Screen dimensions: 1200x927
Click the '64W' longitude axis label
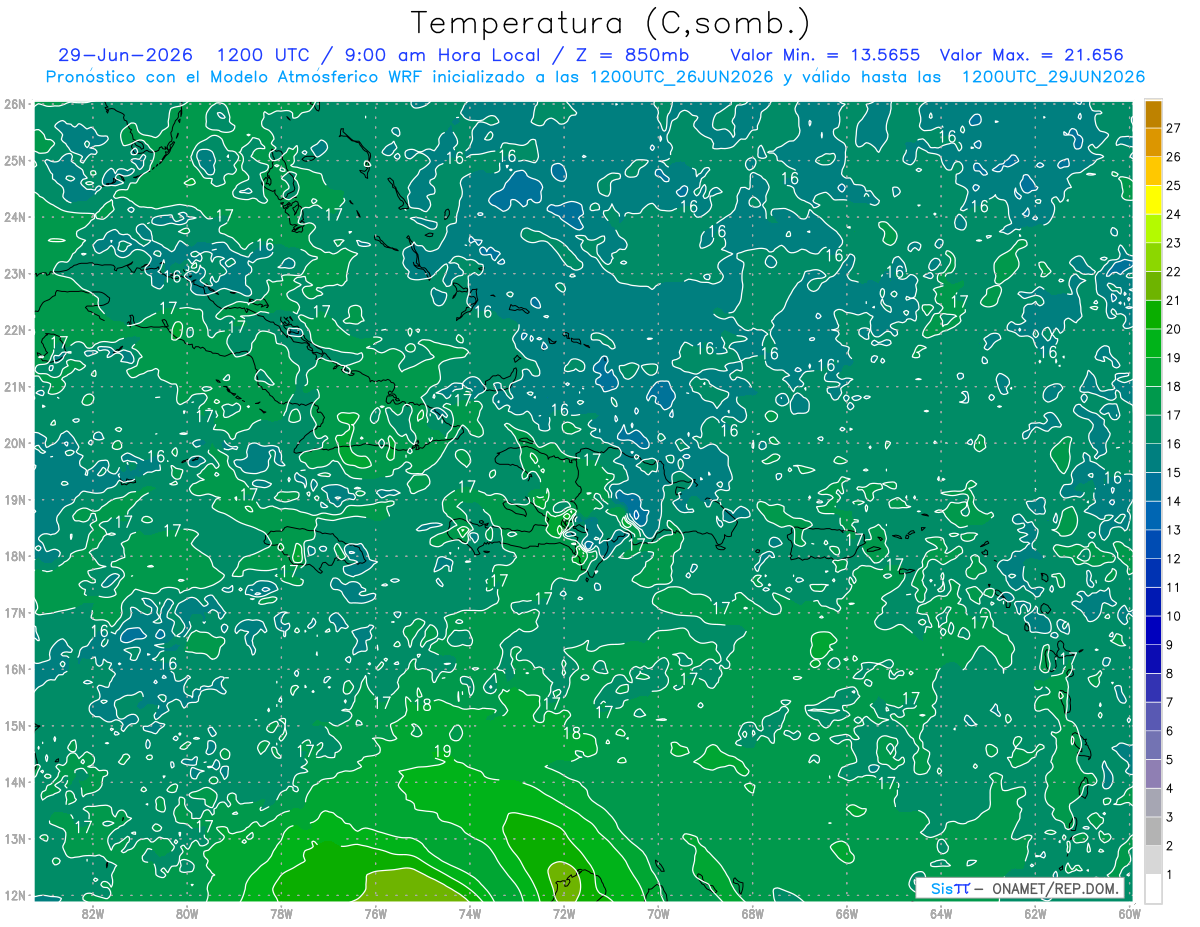[x=940, y=913]
